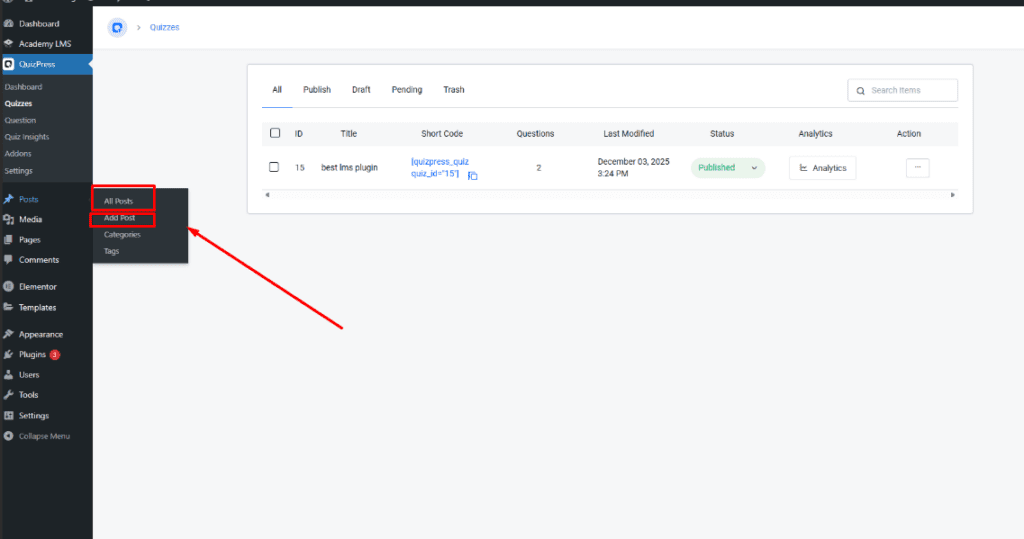Open the Quizzes submenu item
Viewport: 1024px width, 539px height.
click(18, 103)
